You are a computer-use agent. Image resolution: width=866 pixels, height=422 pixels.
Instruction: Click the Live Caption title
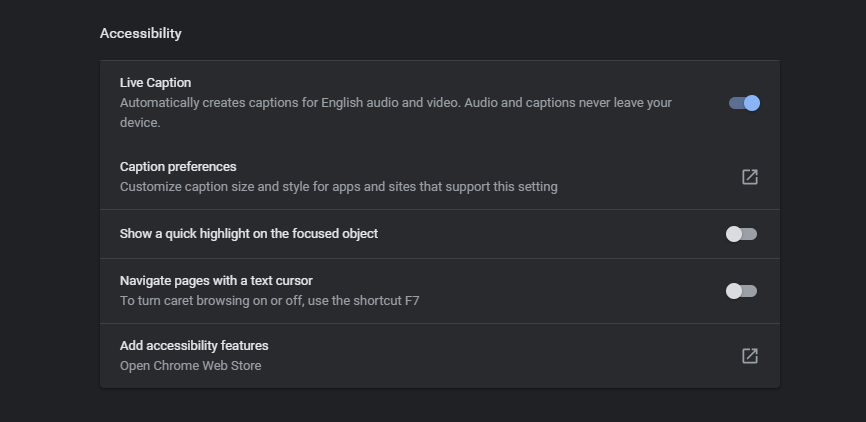click(x=155, y=82)
